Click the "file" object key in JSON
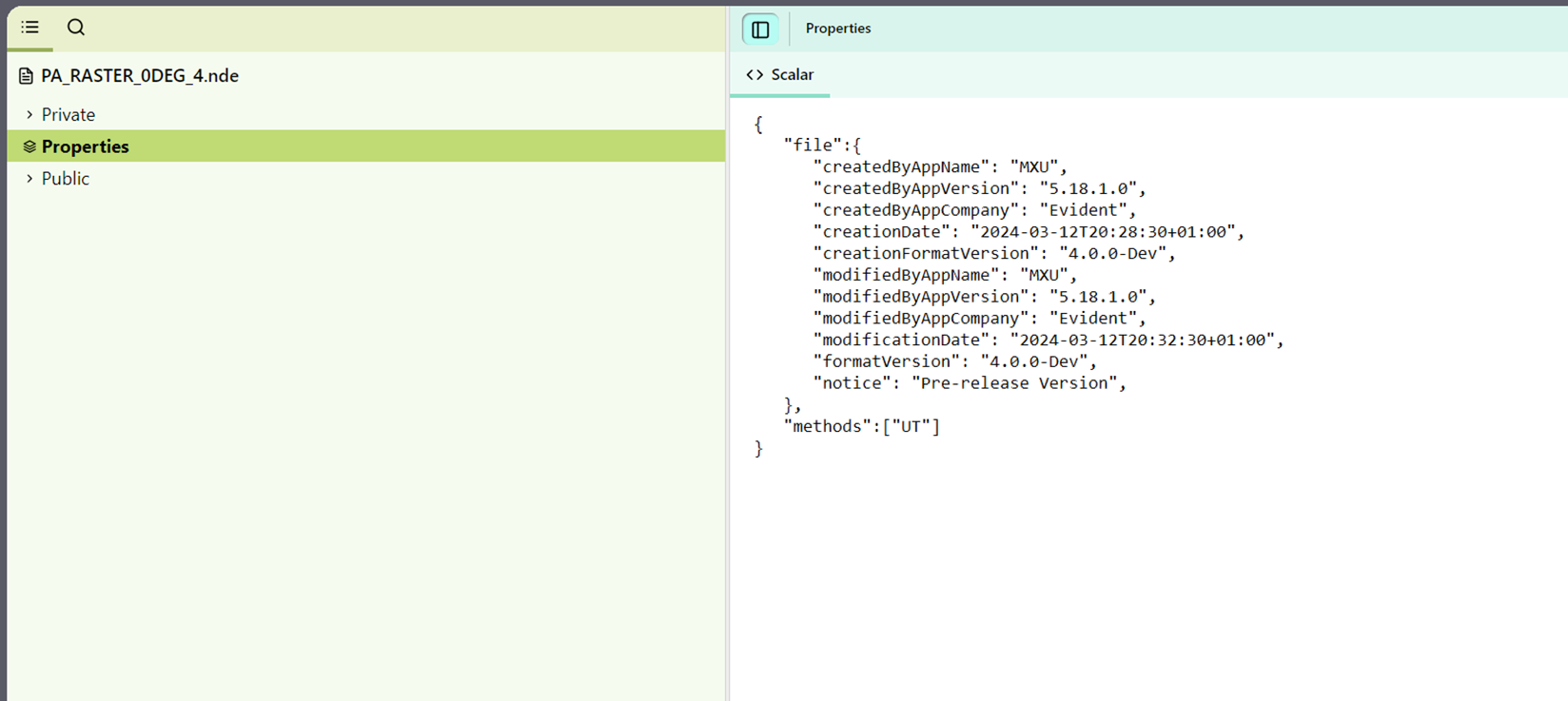This screenshot has height=701, width=1568. click(813, 146)
